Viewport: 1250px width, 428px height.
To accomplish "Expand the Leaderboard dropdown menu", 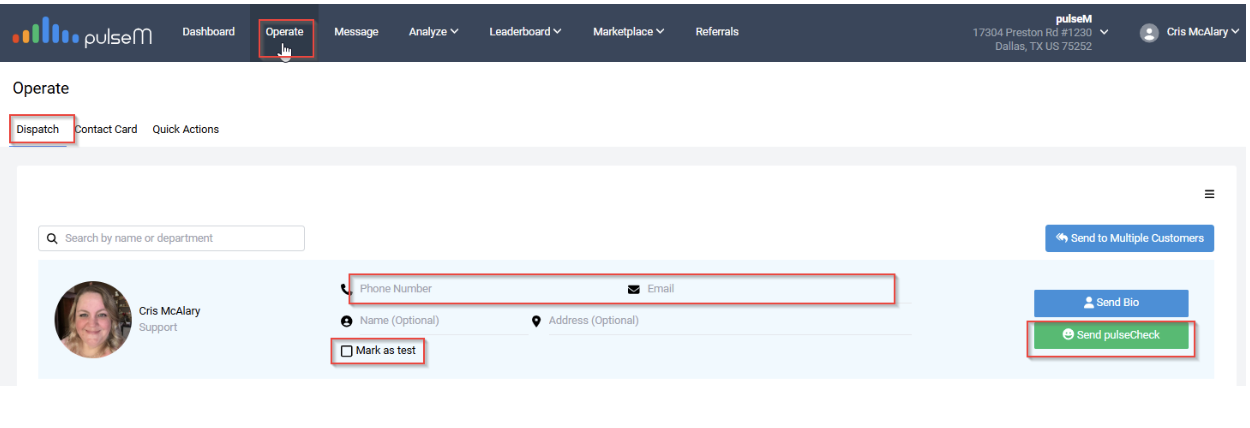I will coord(525,32).
